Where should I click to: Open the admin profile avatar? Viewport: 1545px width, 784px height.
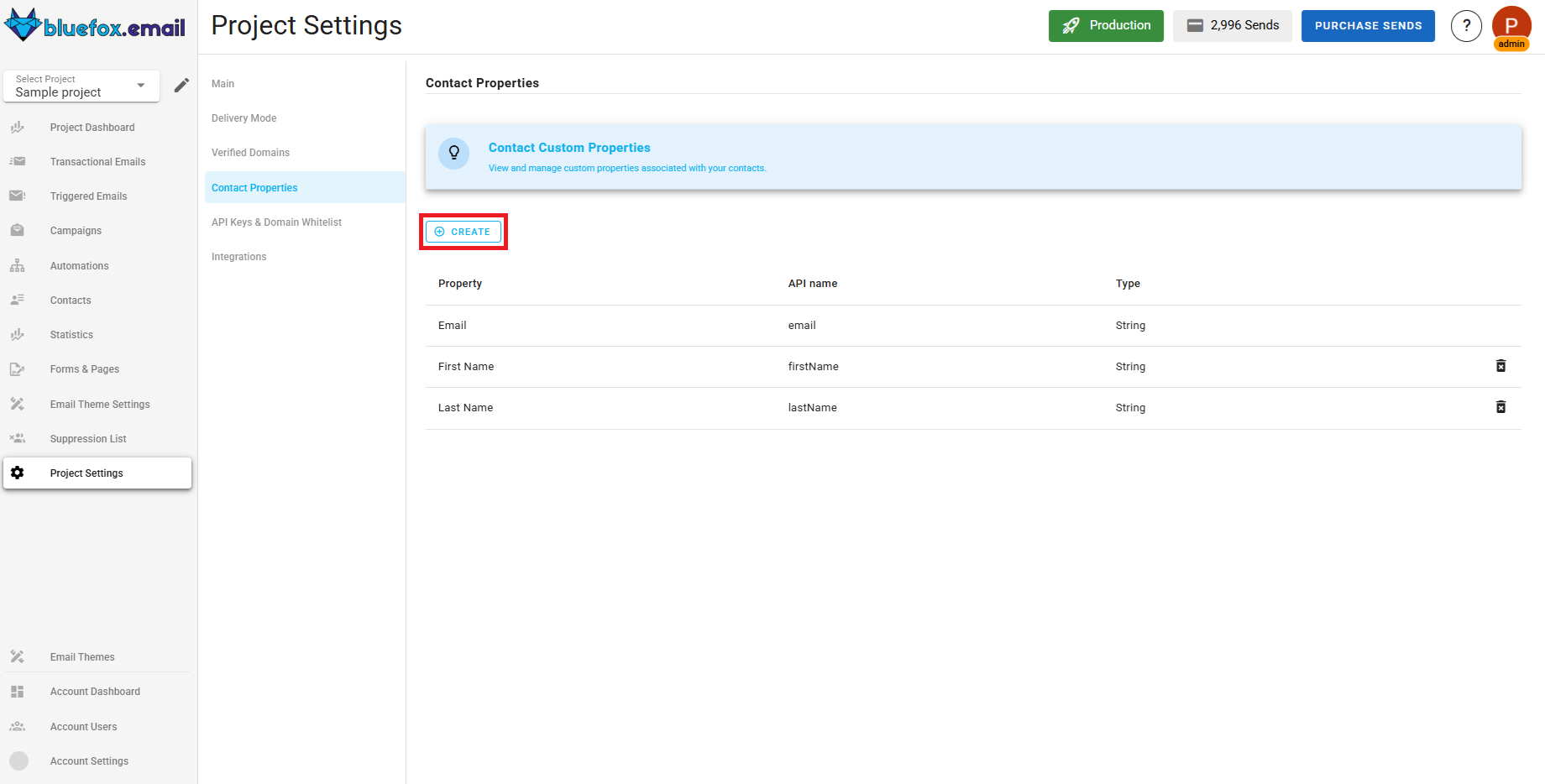coord(1511,25)
